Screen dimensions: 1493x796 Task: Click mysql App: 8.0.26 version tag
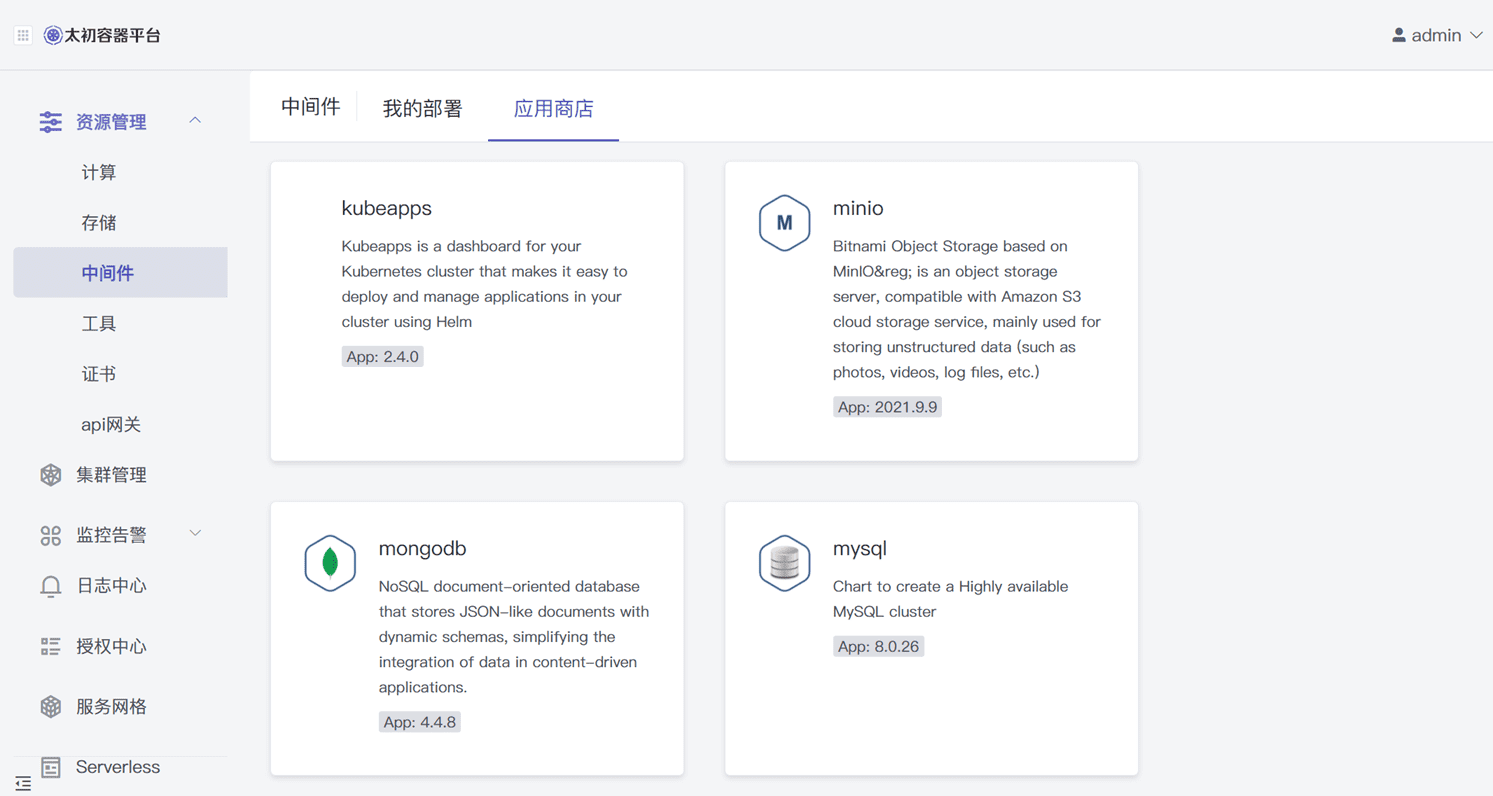click(x=878, y=647)
